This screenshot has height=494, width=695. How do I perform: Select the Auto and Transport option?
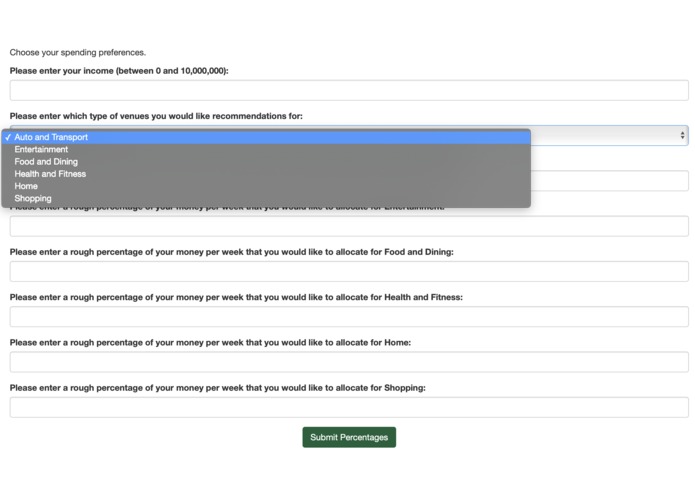pos(266,137)
